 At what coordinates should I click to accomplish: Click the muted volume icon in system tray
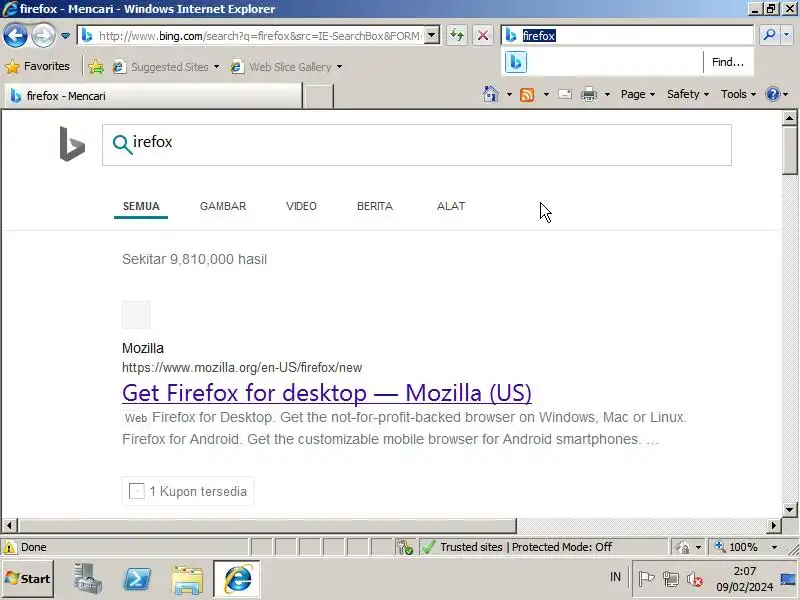click(695, 579)
